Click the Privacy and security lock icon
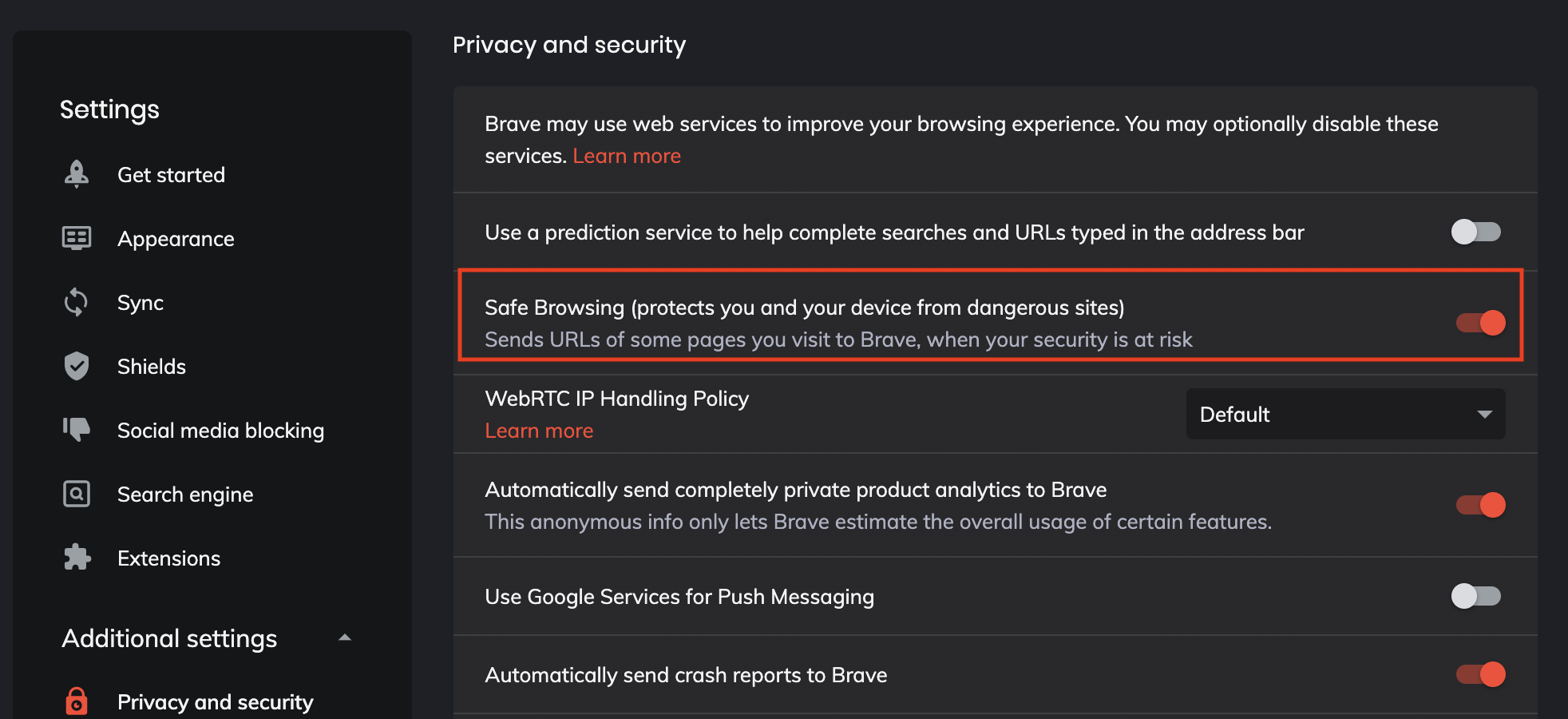The image size is (1568, 719). click(x=77, y=701)
